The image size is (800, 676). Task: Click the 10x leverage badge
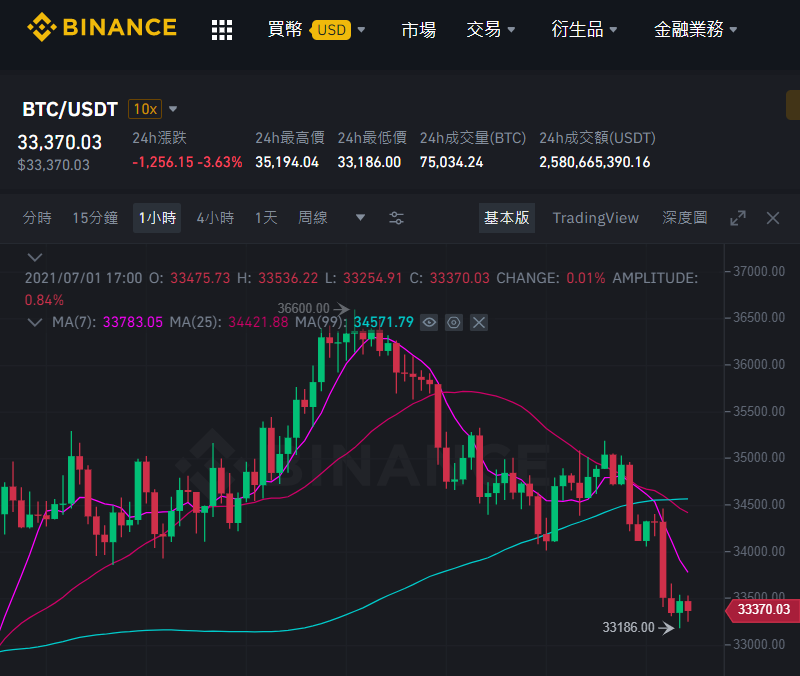(x=145, y=109)
